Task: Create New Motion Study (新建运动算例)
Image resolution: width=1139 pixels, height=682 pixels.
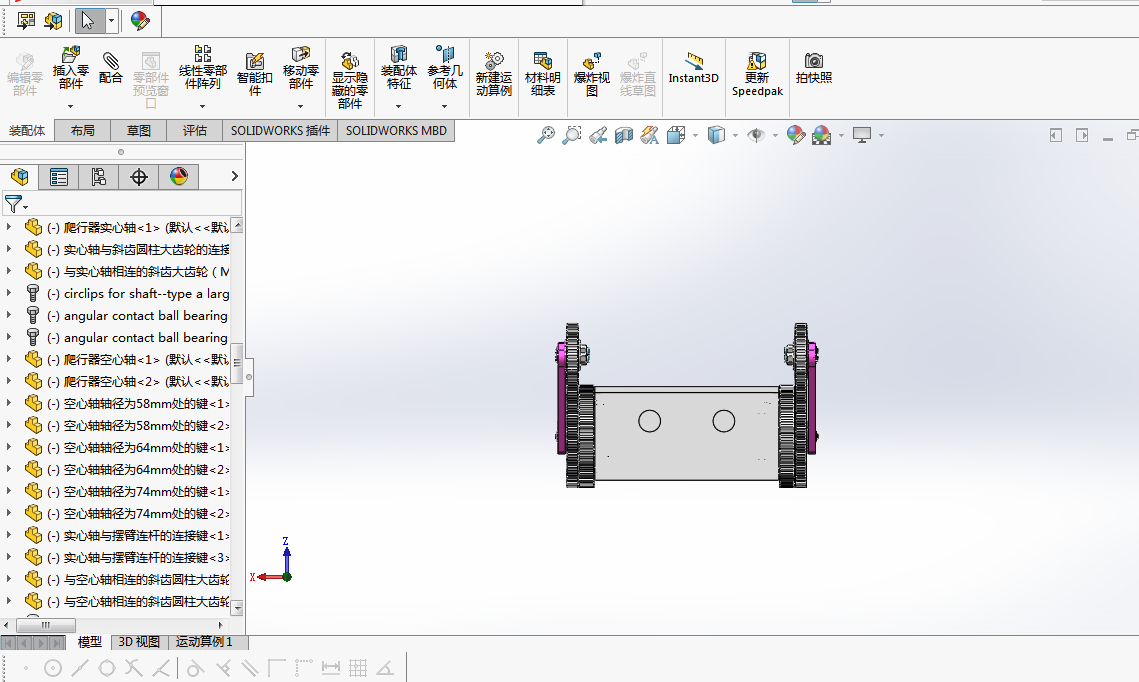Action: pos(494,75)
